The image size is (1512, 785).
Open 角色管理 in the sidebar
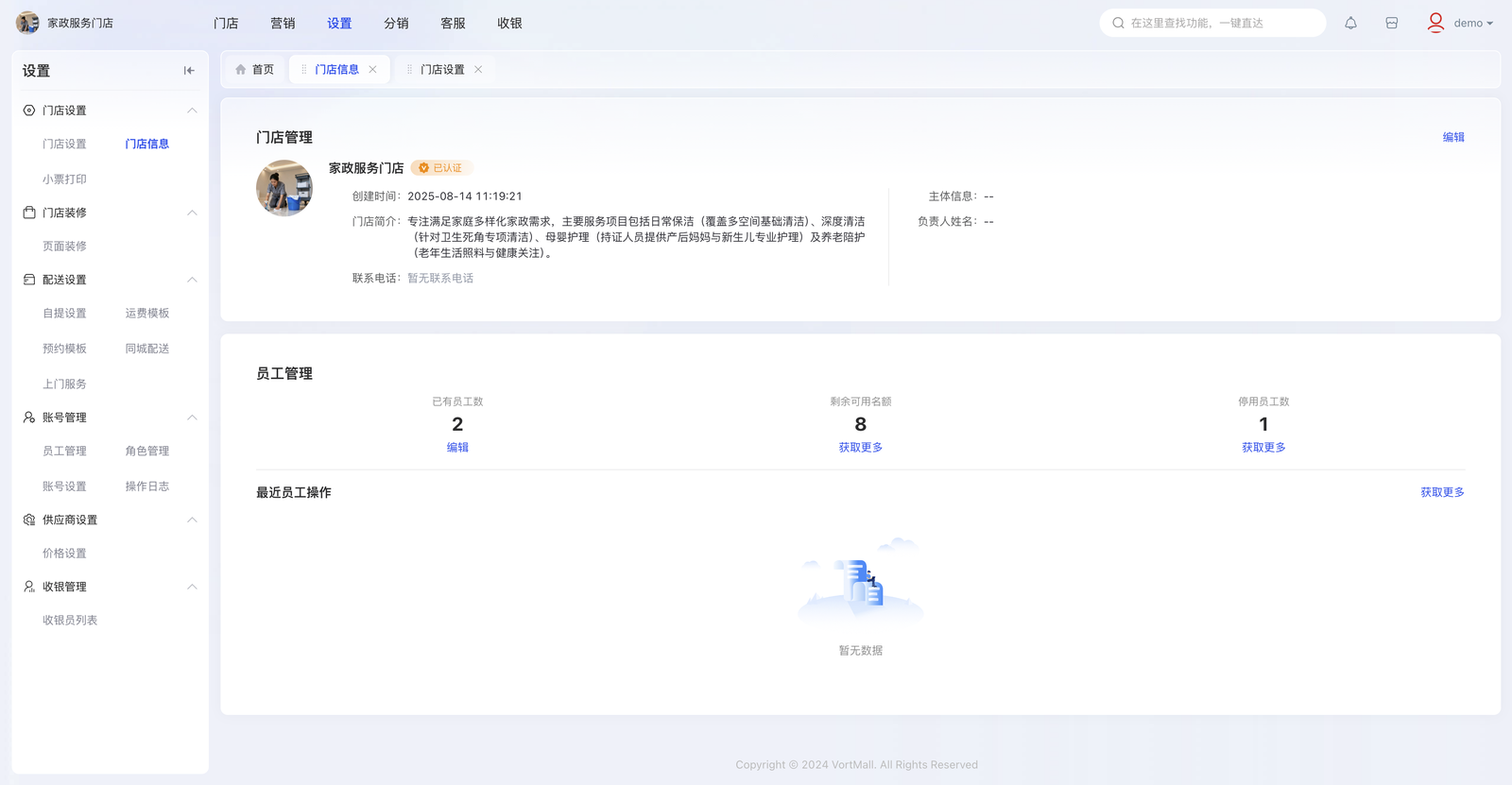coord(147,452)
